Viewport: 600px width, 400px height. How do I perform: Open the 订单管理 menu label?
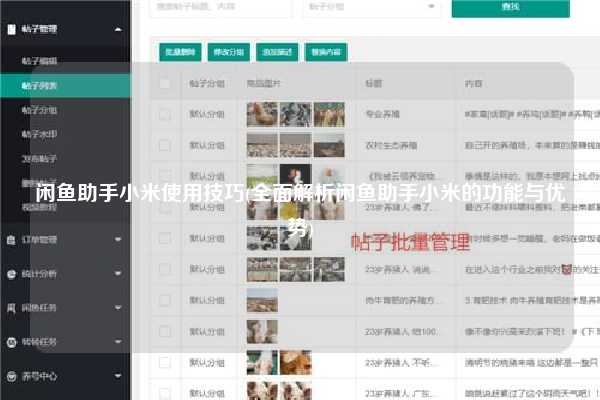(39, 240)
